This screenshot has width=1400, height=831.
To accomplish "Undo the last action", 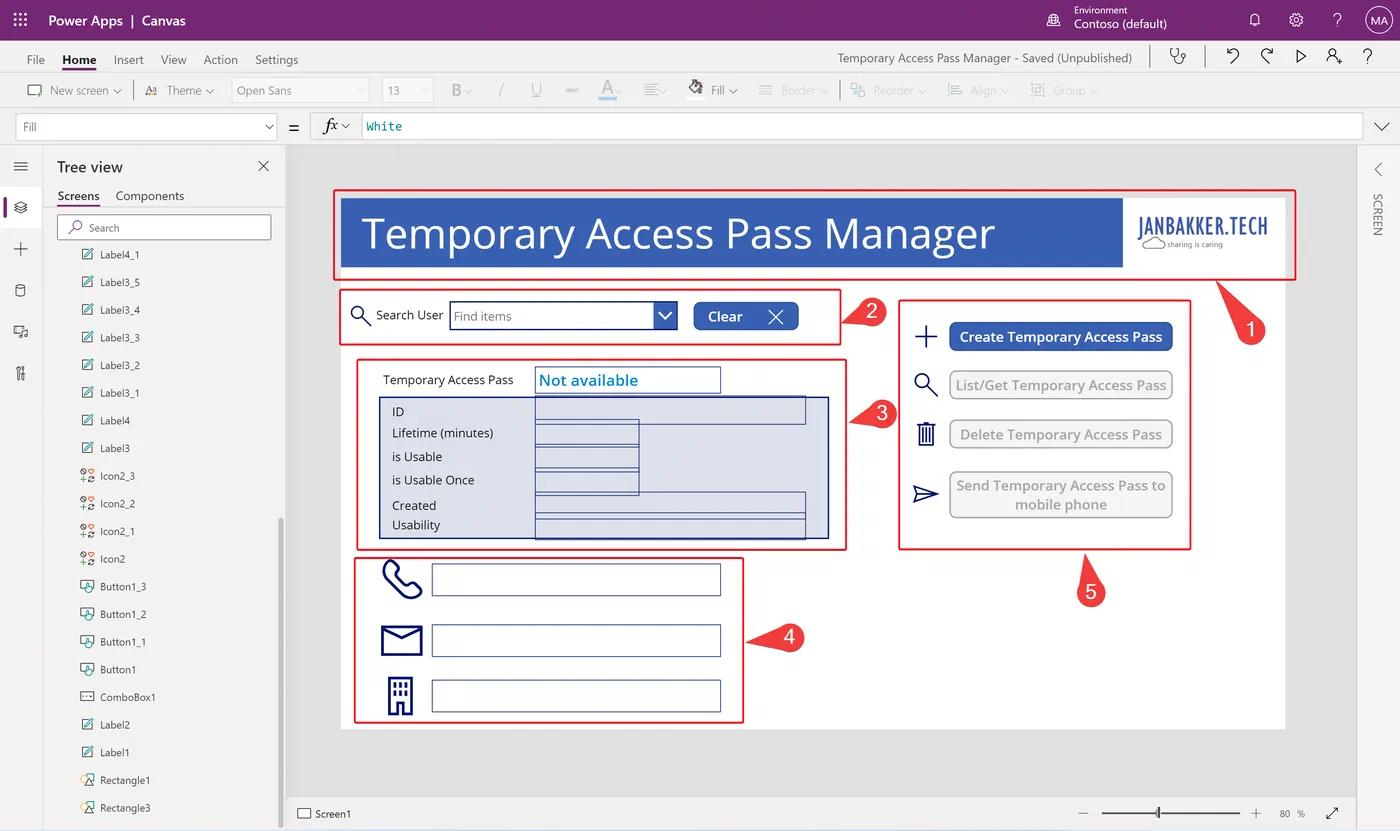I will 1232,57.
